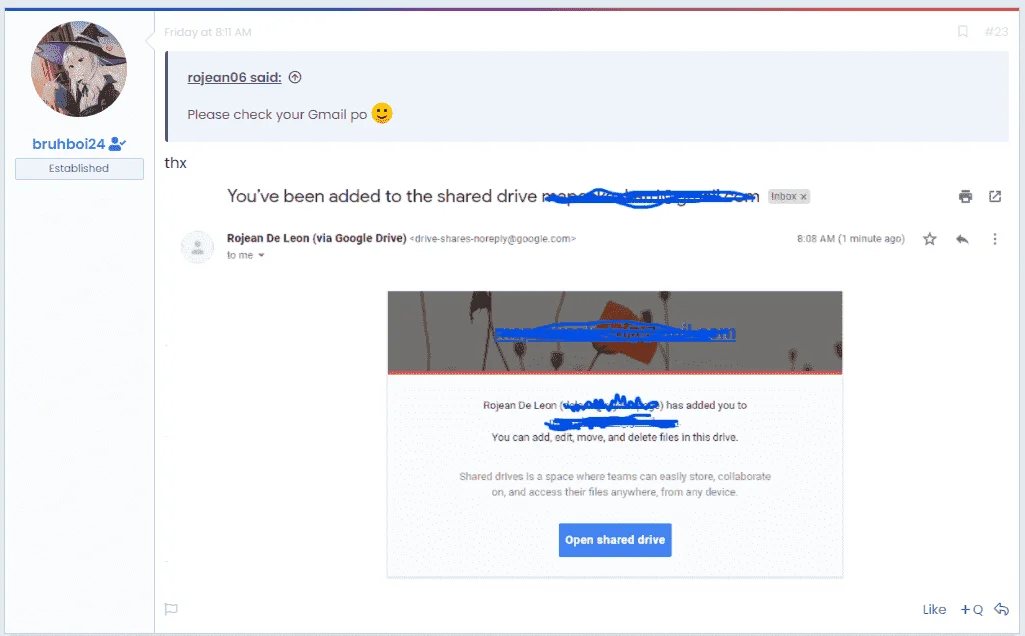Click the drive-shares-noreply@google.com address
Screen dimensions: 1025x636
pyautogui.click(x=493, y=239)
